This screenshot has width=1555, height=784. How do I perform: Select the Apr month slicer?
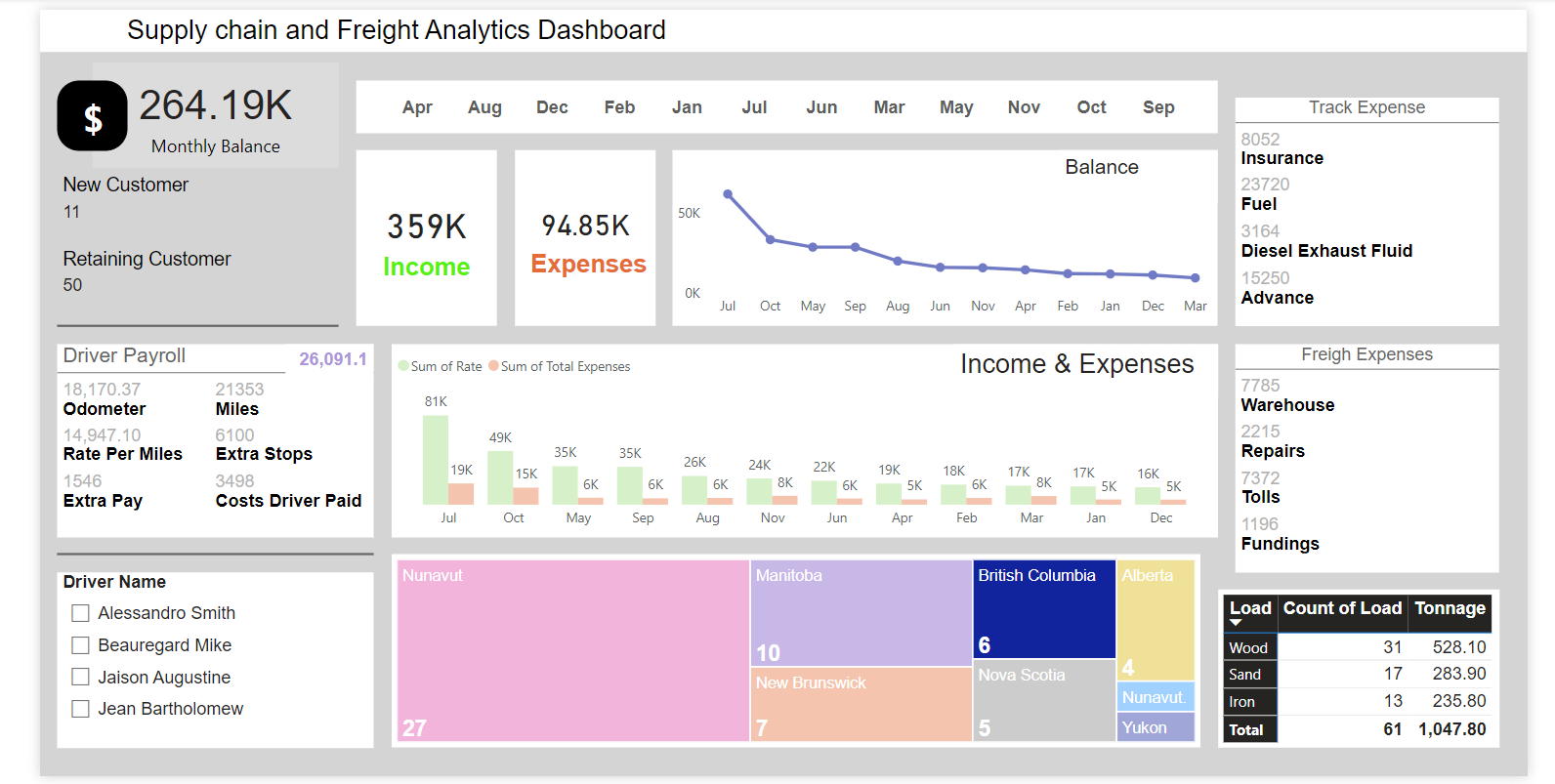click(x=417, y=107)
